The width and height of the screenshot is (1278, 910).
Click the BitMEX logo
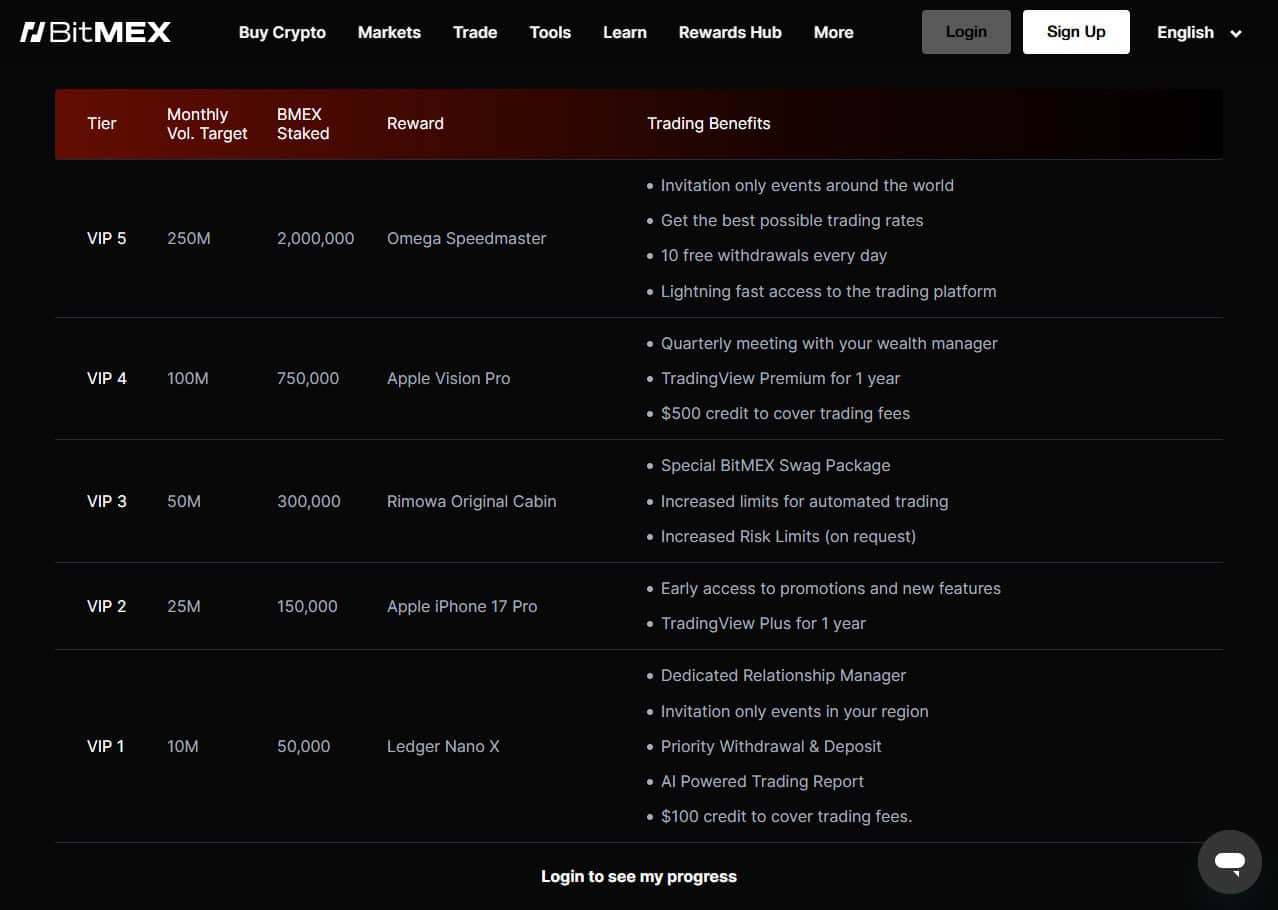point(96,32)
